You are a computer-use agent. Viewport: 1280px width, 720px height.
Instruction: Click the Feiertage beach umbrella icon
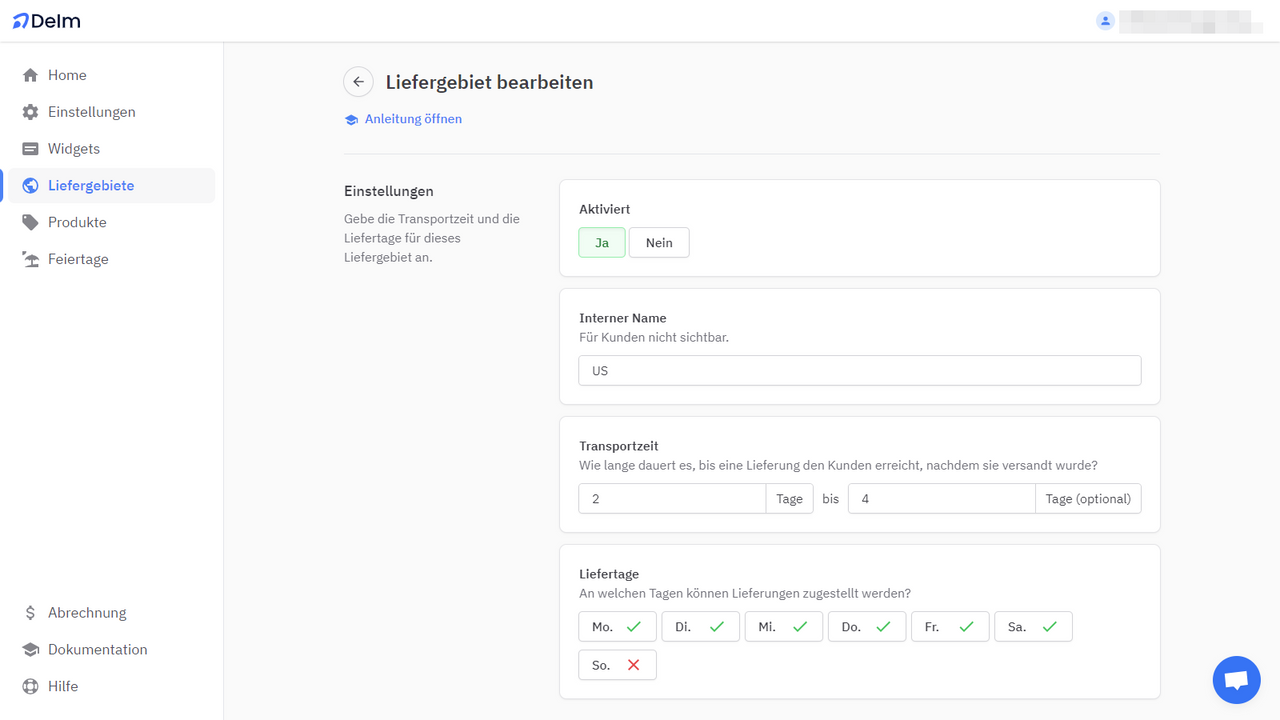[x=30, y=259]
